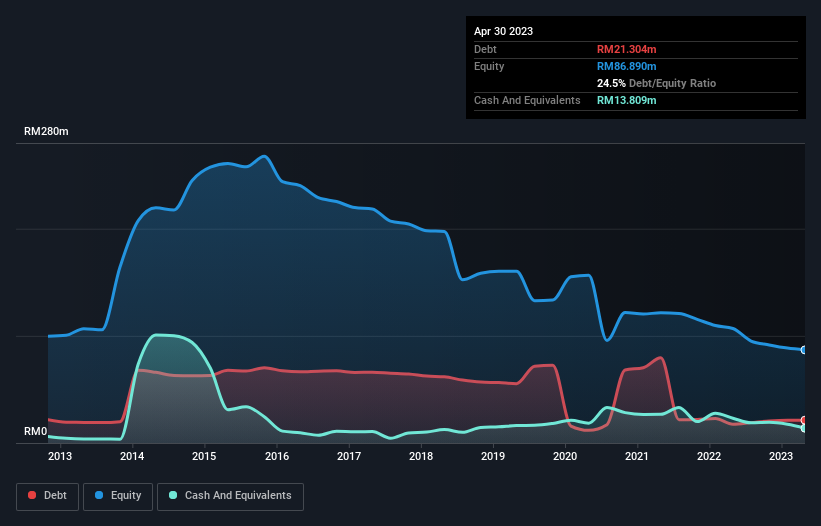Toggle the Debt series legend button
821x526 pixels.
tap(48, 496)
